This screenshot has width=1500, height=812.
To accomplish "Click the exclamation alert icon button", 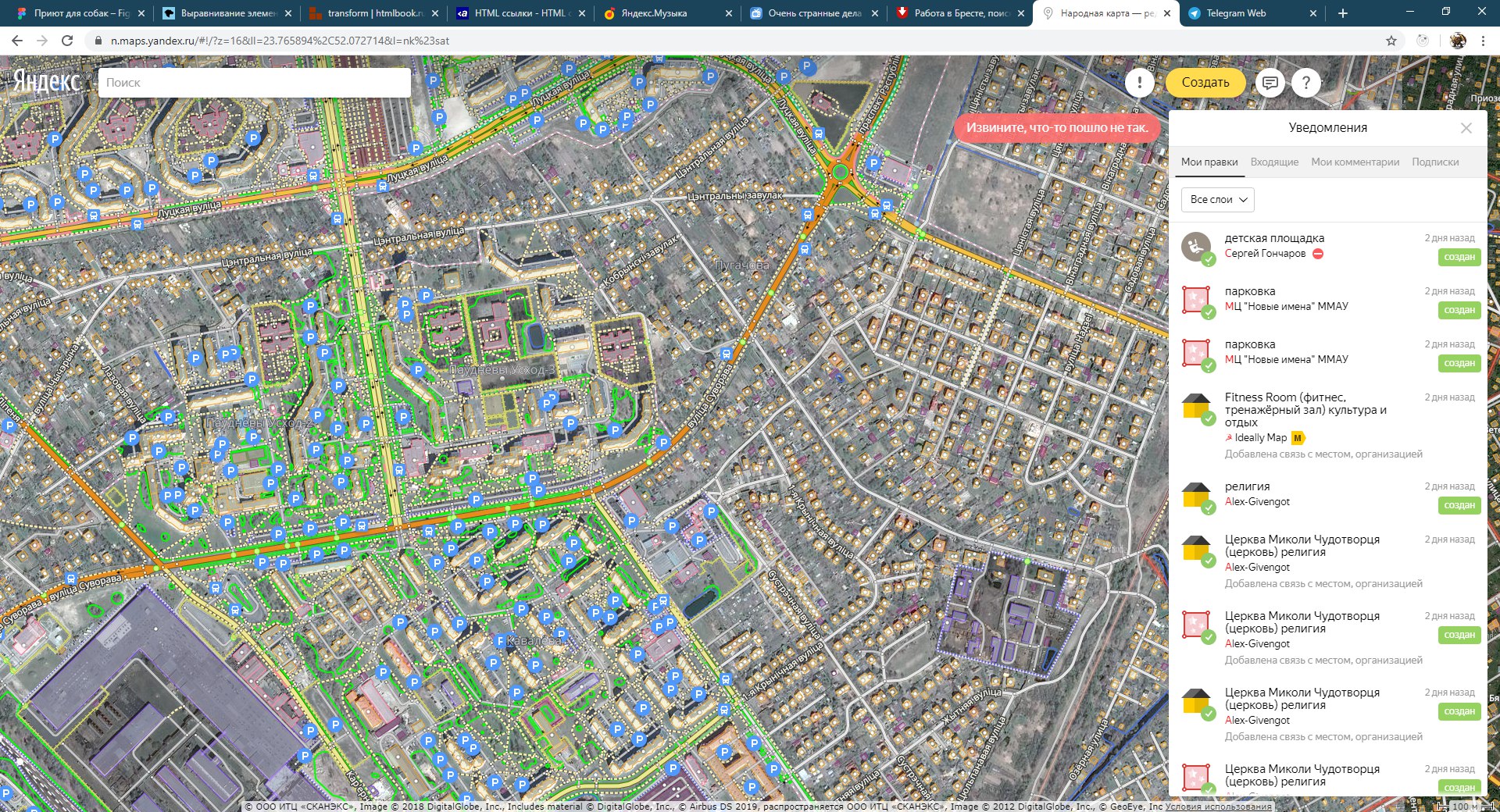I will (x=1140, y=82).
